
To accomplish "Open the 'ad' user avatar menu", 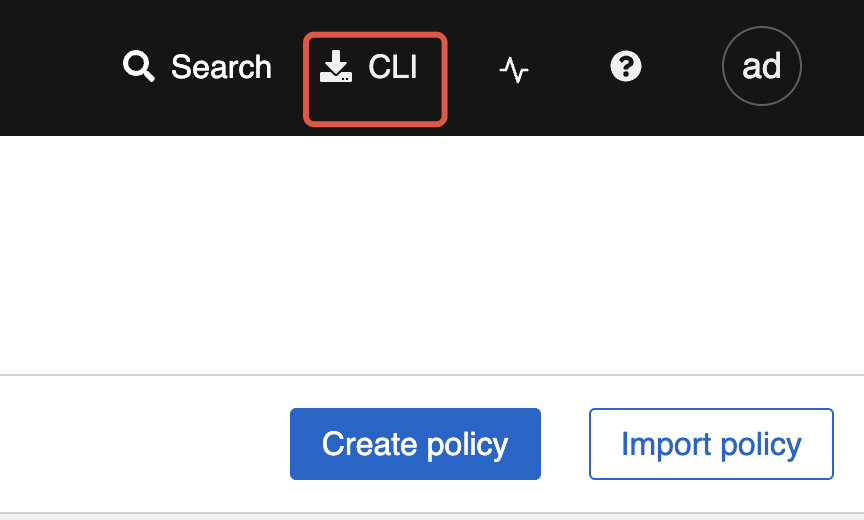I will pyautogui.click(x=761, y=66).
